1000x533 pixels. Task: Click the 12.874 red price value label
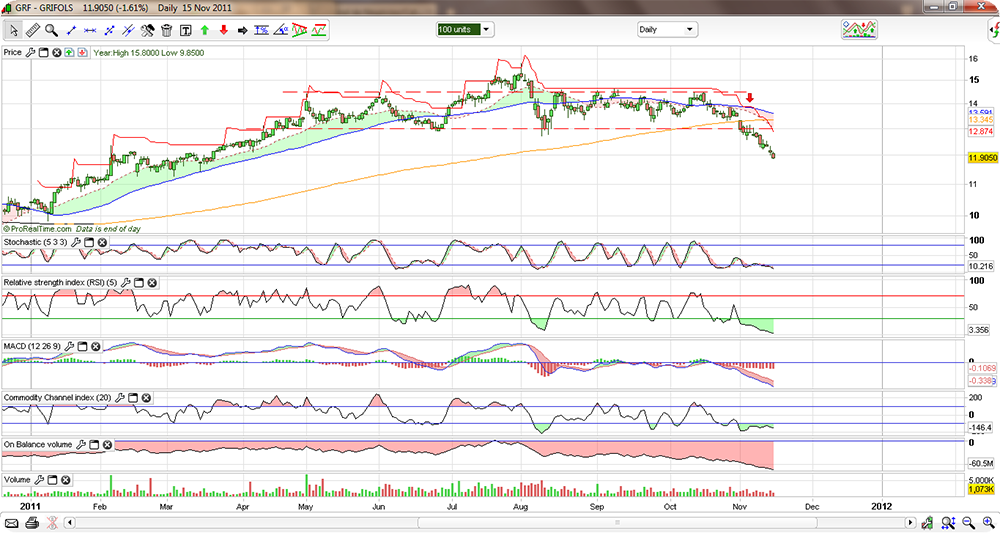tap(980, 131)
